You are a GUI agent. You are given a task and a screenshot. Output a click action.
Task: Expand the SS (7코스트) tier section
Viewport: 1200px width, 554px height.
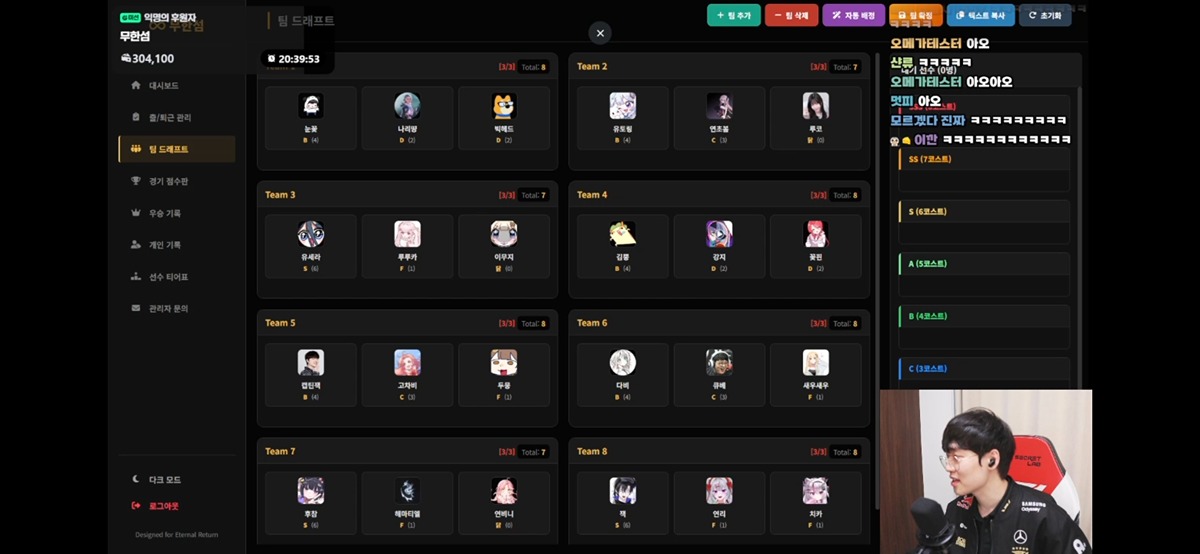point(930,159)
